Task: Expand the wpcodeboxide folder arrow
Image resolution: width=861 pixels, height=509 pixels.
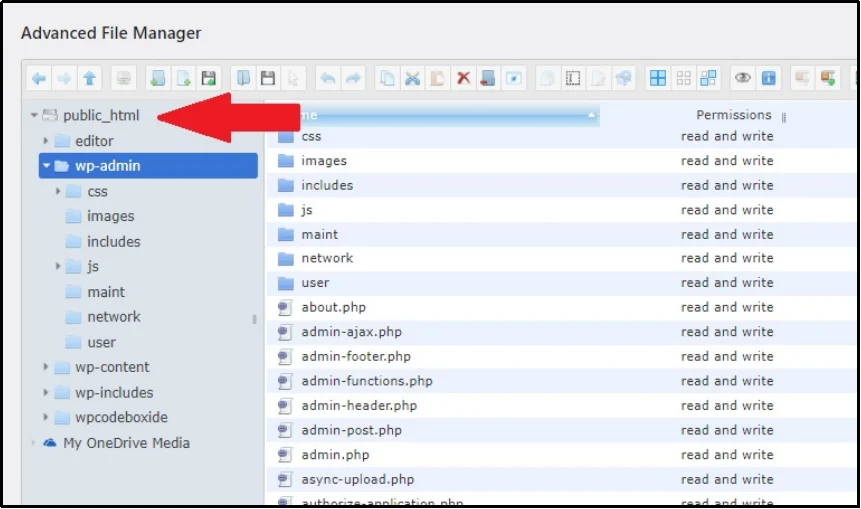Action: click(46, 417)
